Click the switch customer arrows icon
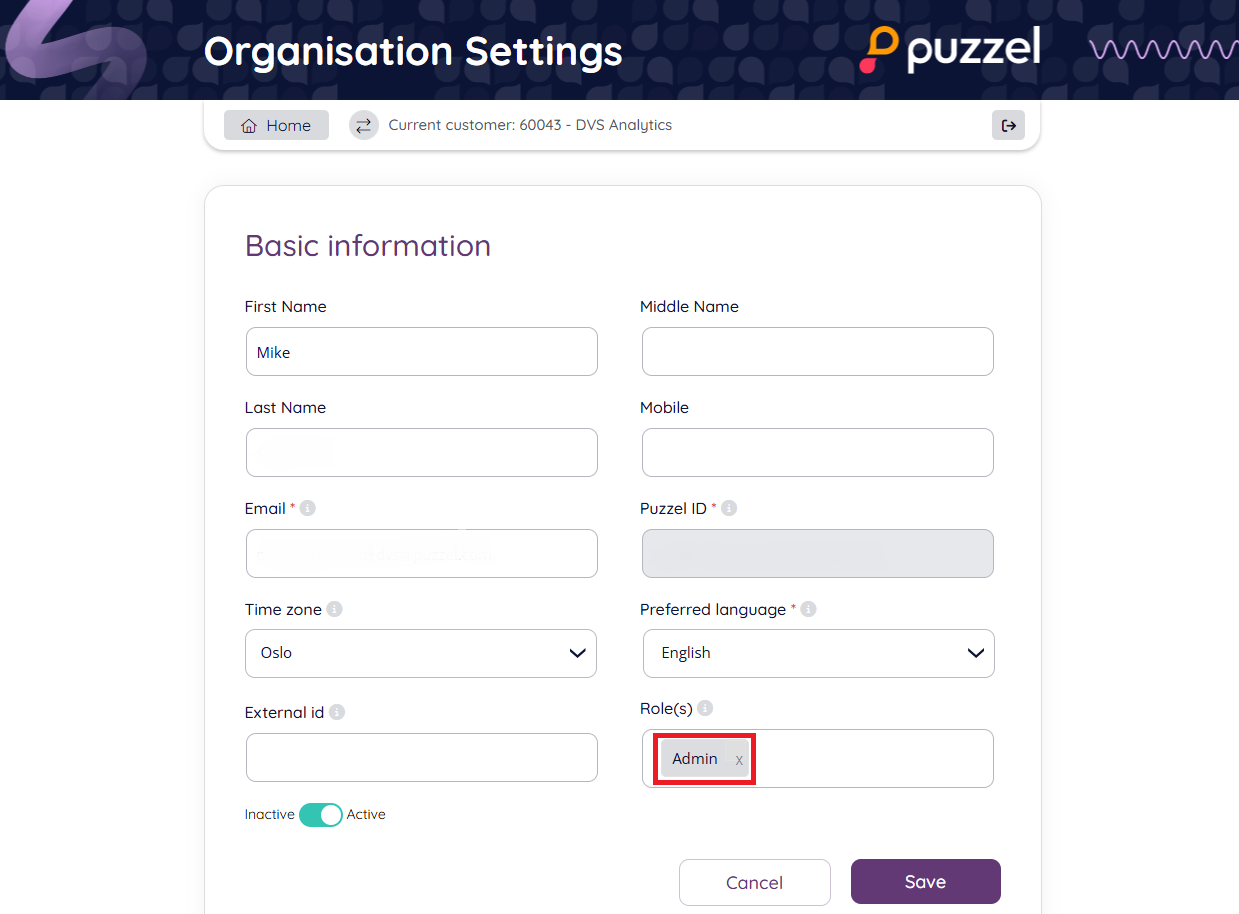Image resolution: width=1239 pixels, height=914 pixels. (364, 125)
